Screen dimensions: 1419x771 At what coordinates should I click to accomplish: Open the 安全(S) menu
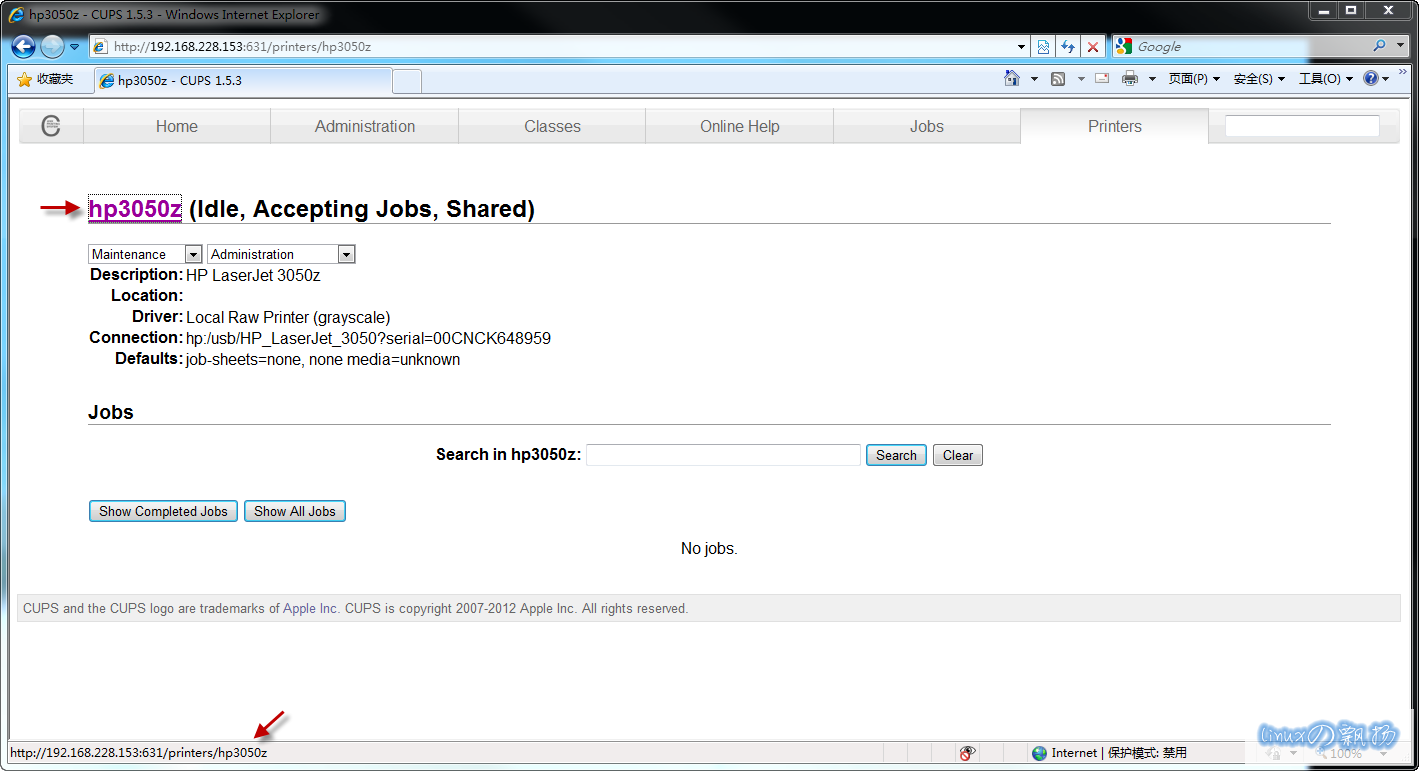1259,79
